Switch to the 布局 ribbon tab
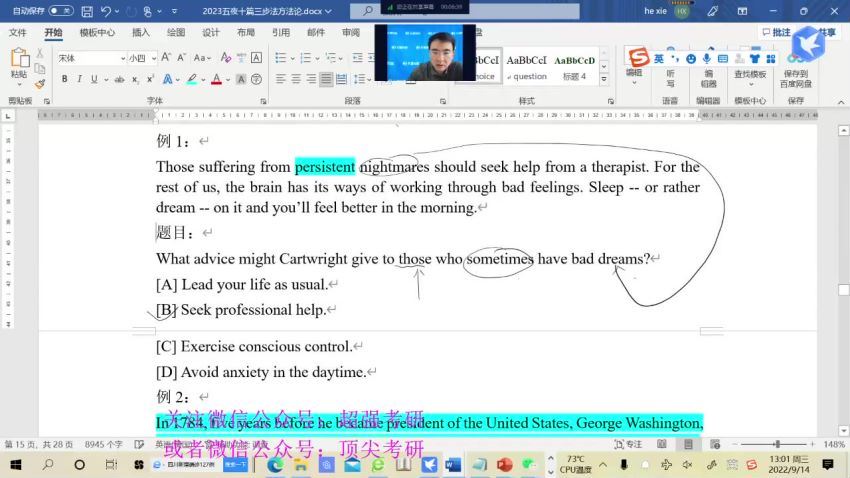 [x=245, y=32]
